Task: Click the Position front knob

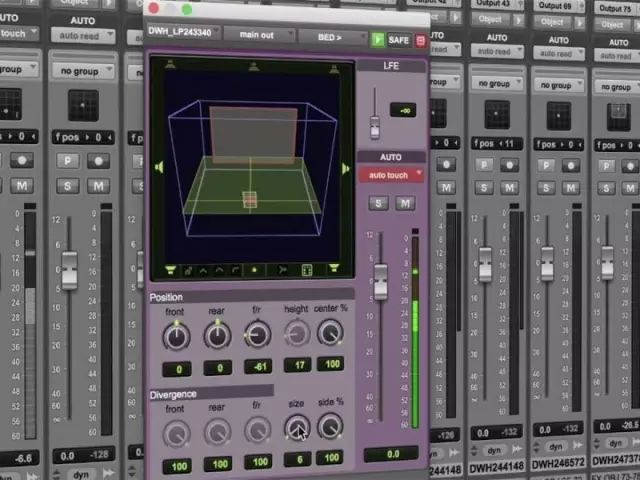Action: [176, 336]
